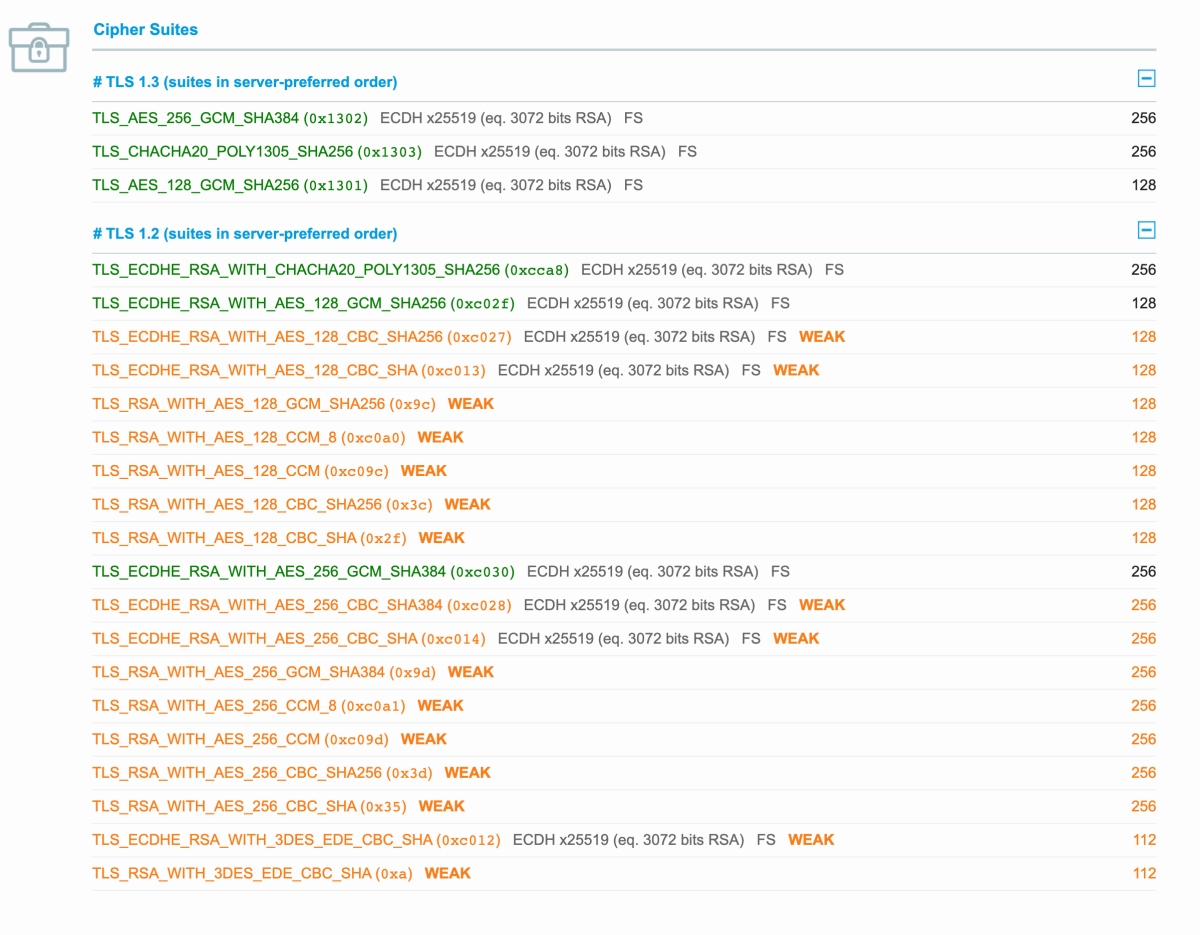Click the 0xc012 hex code of 3DES suite
The width and height of the screenshot is (1200, 935).
[x=469, y=841]
